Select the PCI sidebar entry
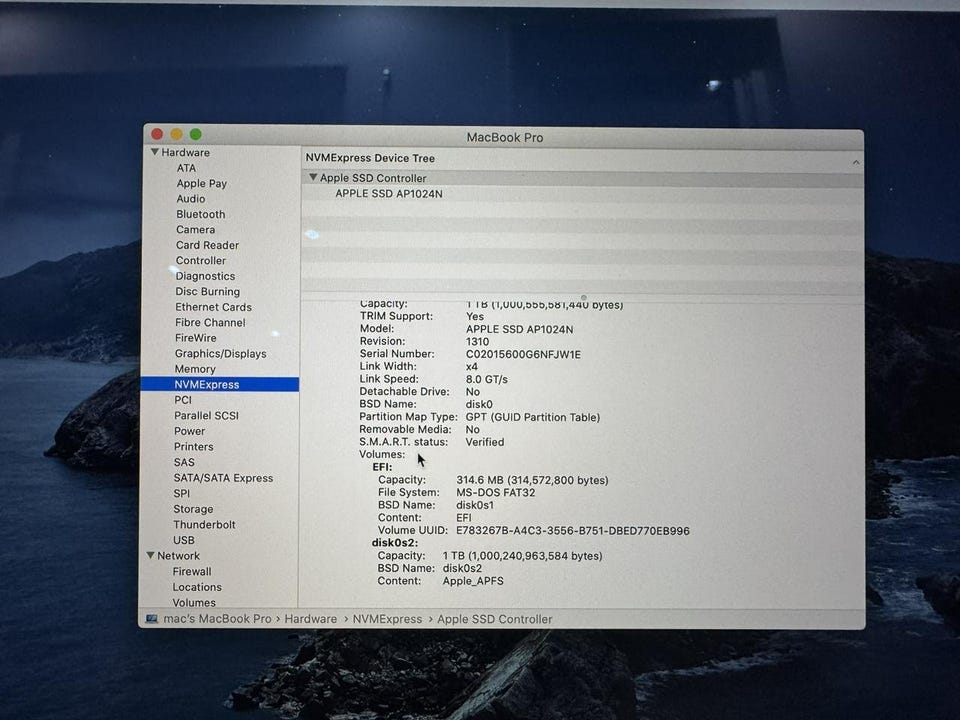Screen dimensions: 960x720 183,400
